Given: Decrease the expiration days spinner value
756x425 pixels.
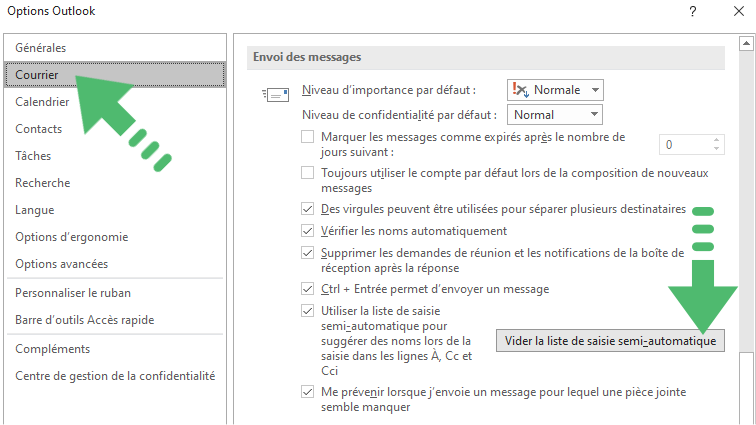Looking at the screenshot, I should [x=716, y=149].
